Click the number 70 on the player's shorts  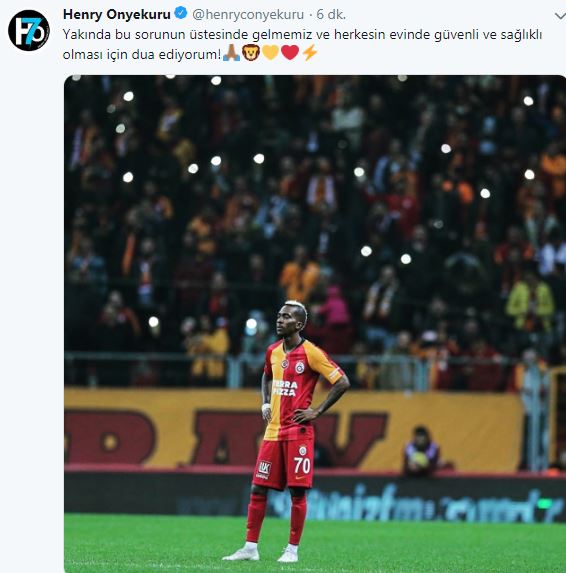coord(302,466)
